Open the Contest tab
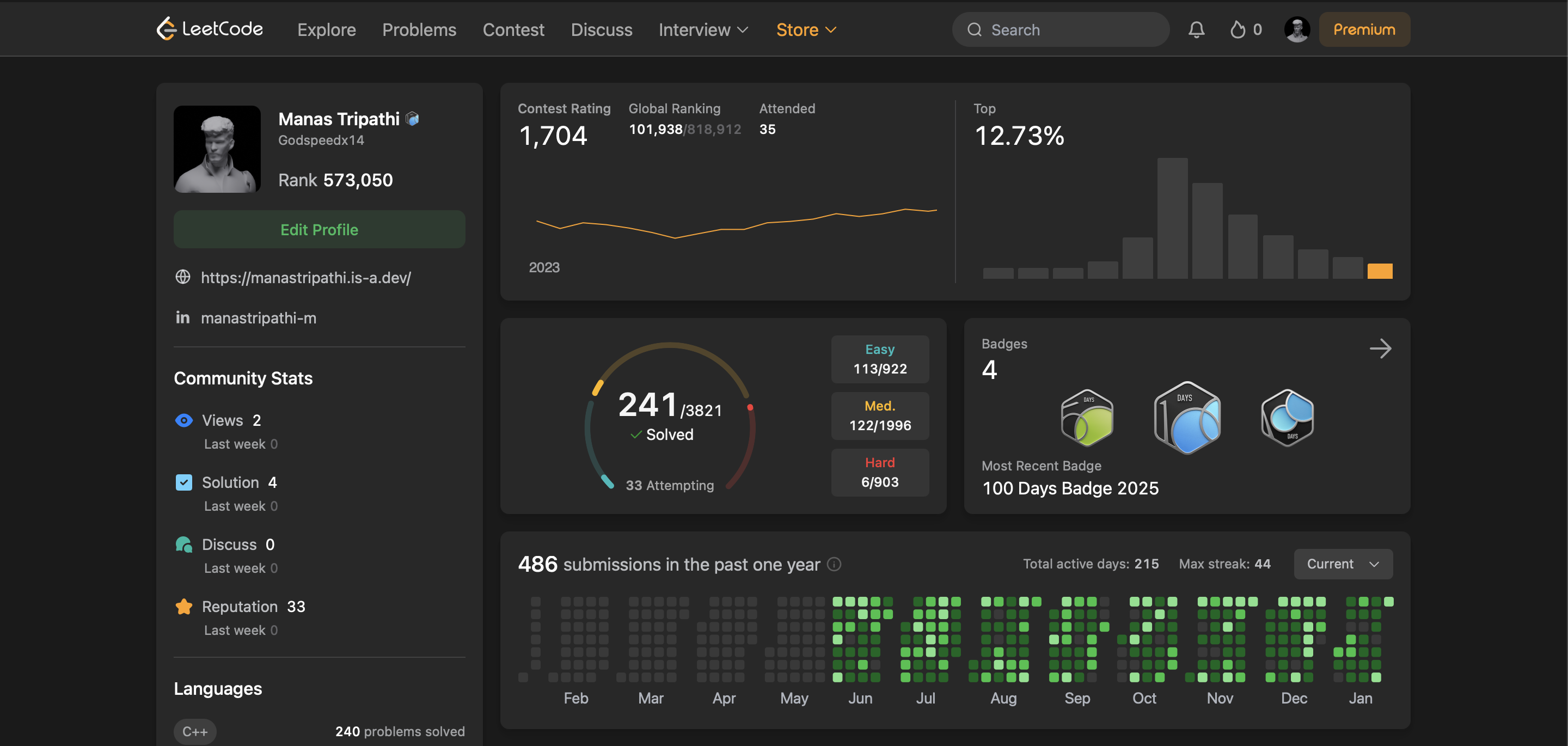Screen dimensions: 1568x746 click(513, 29)
